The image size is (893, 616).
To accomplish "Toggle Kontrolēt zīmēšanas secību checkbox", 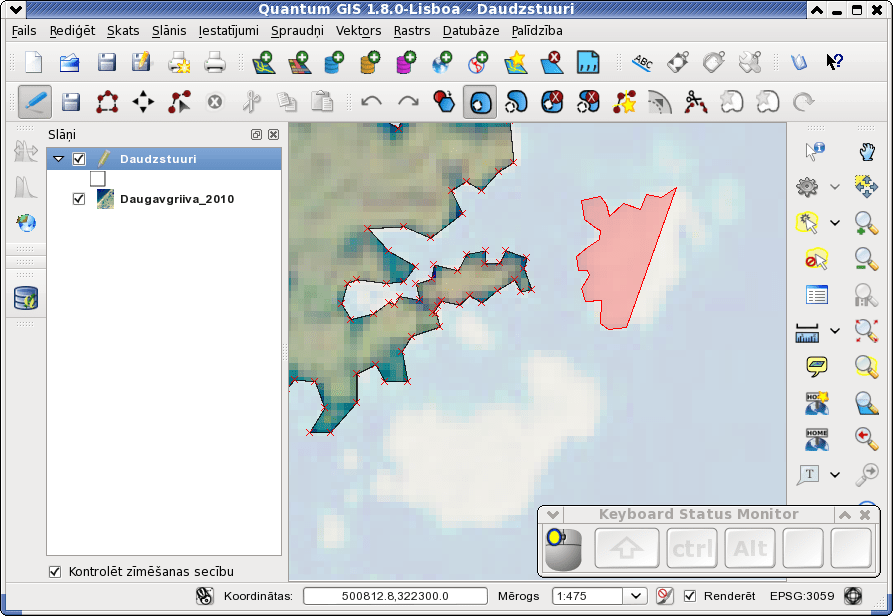I will [55, 572].
